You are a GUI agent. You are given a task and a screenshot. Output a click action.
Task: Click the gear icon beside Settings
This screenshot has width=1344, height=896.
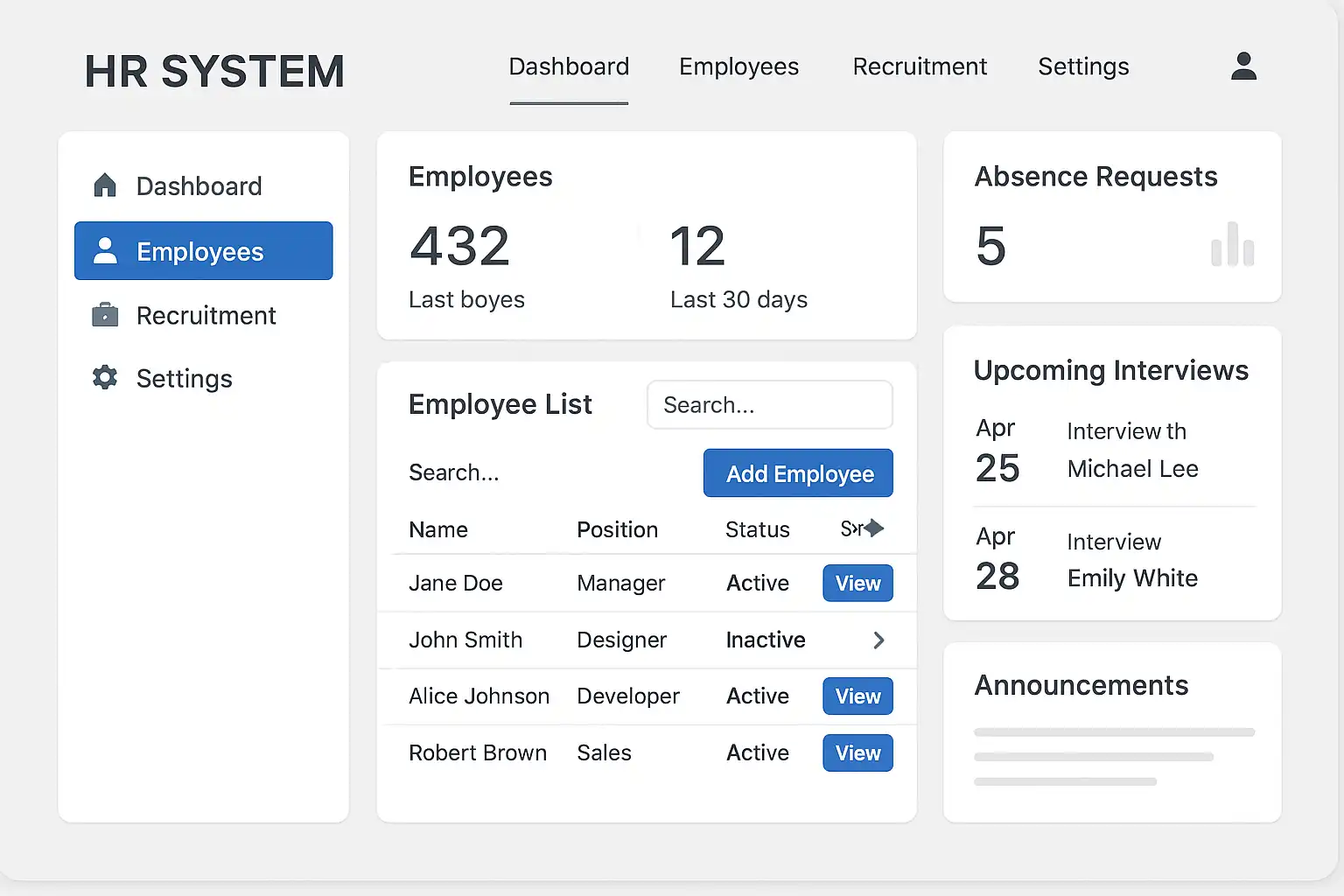click(105, 378)
